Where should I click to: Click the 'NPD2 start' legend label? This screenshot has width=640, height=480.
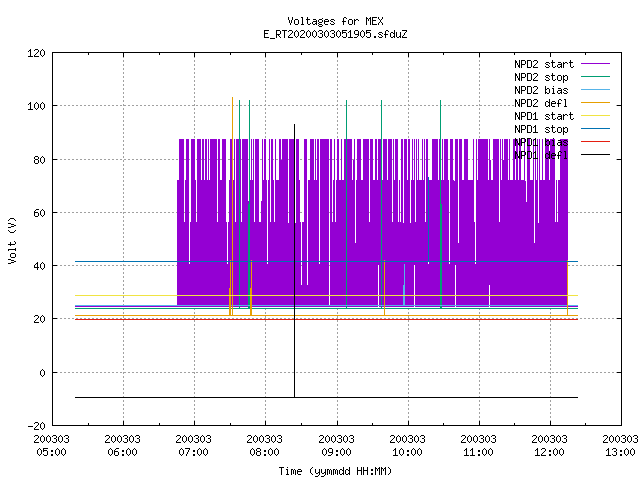(544, 64)
